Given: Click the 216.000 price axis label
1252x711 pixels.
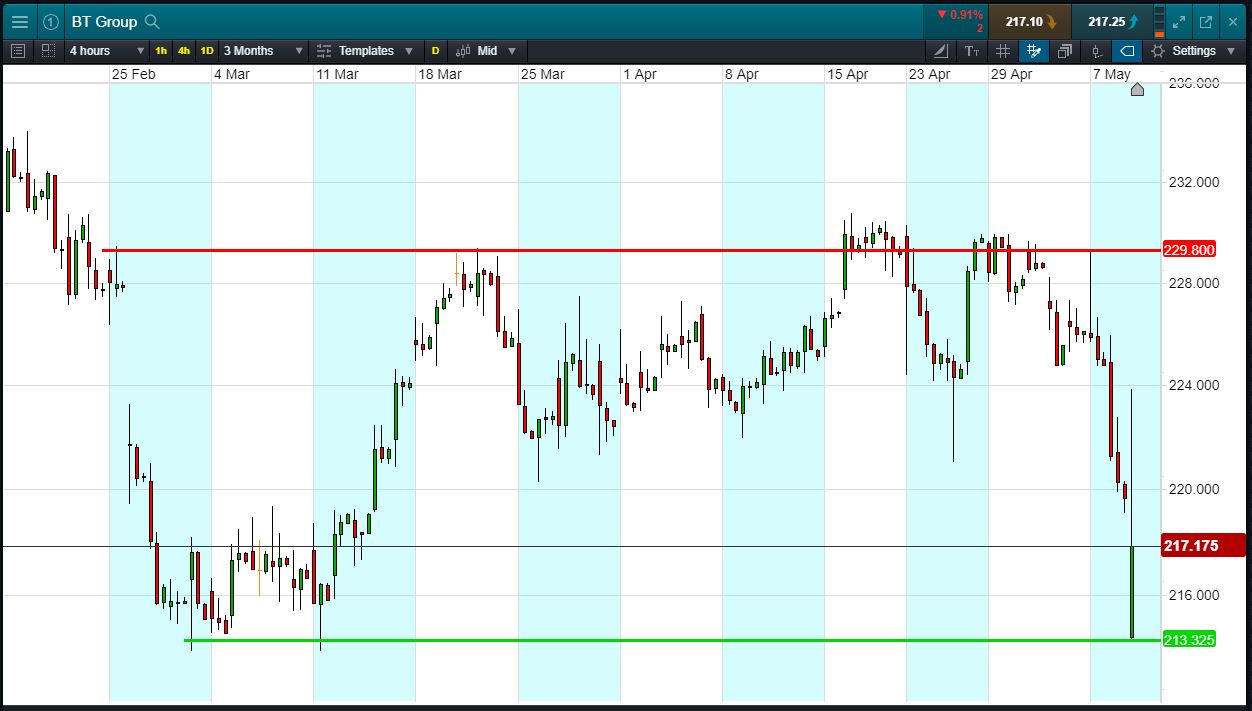Looking at the screenshot, I should point(1194,595).
